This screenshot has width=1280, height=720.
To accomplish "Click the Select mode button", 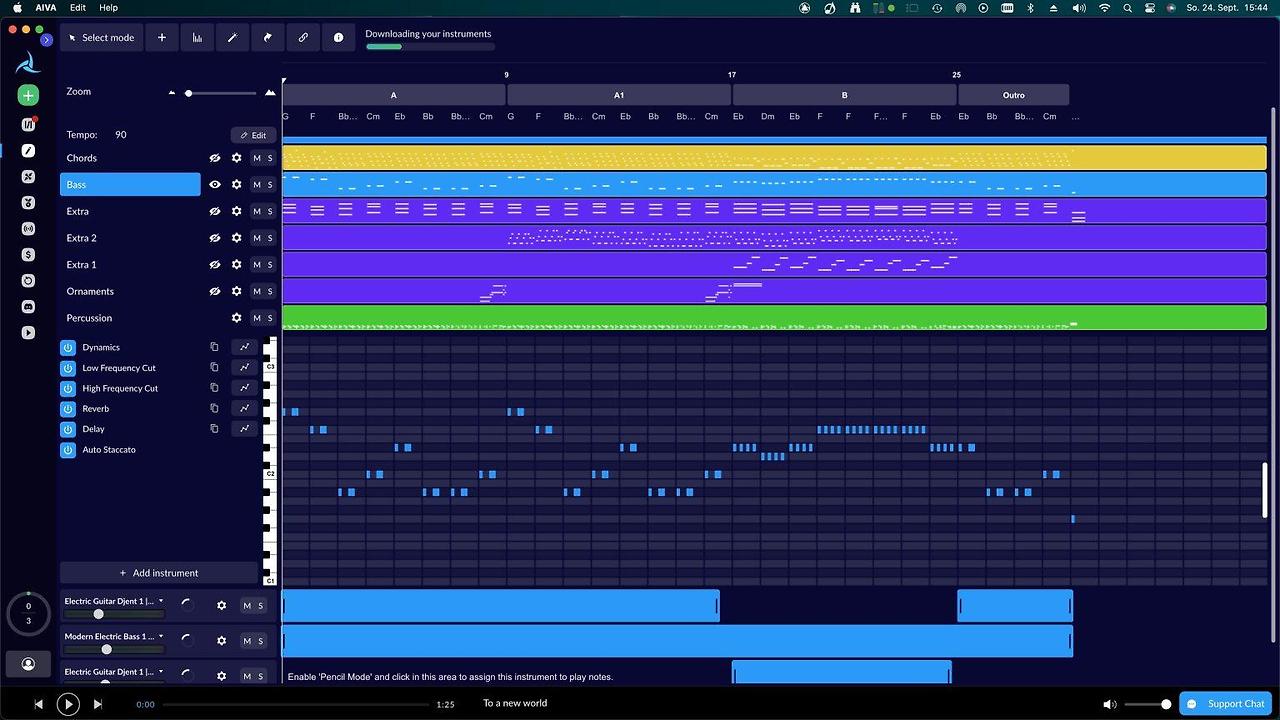I will tap(101, 38).
